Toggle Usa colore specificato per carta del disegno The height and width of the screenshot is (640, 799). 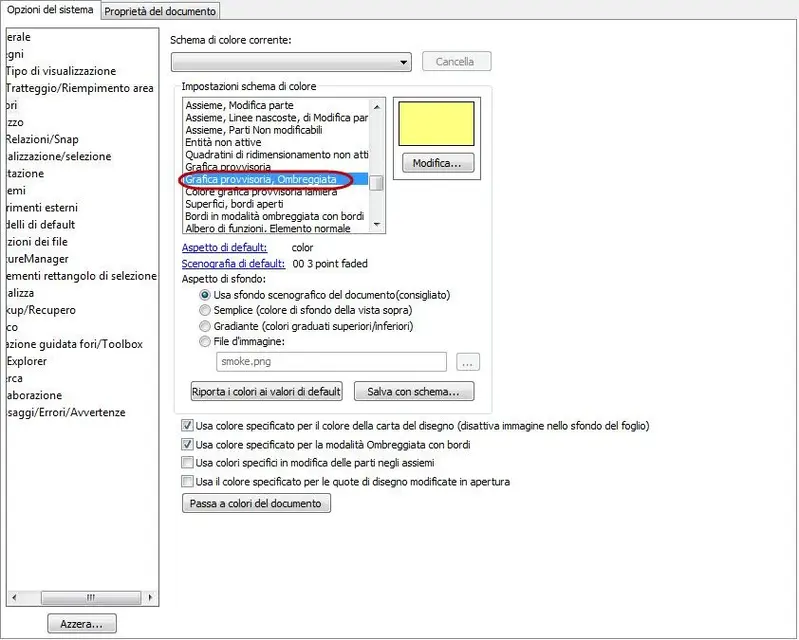tap(188, 425)
